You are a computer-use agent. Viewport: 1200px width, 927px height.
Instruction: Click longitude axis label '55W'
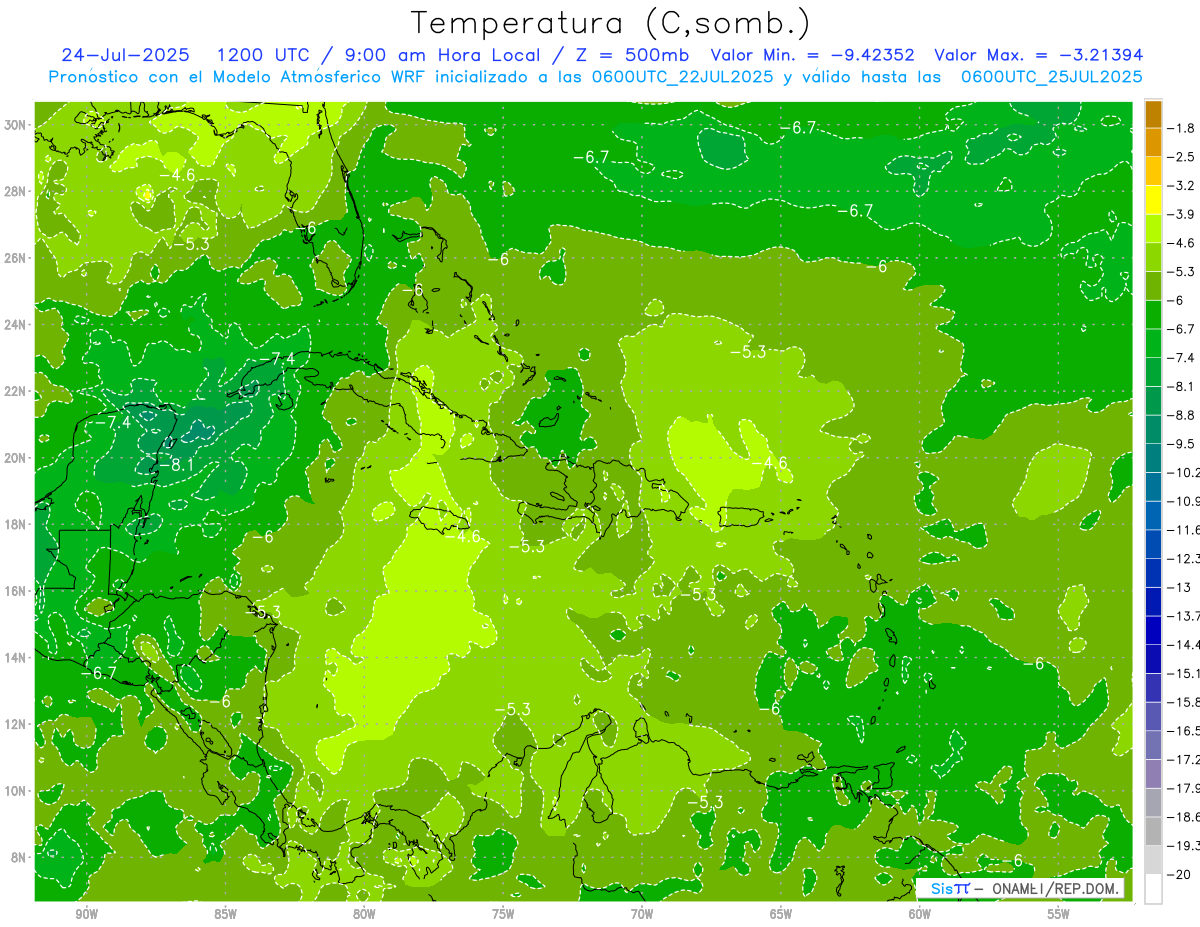point(1058,915)
